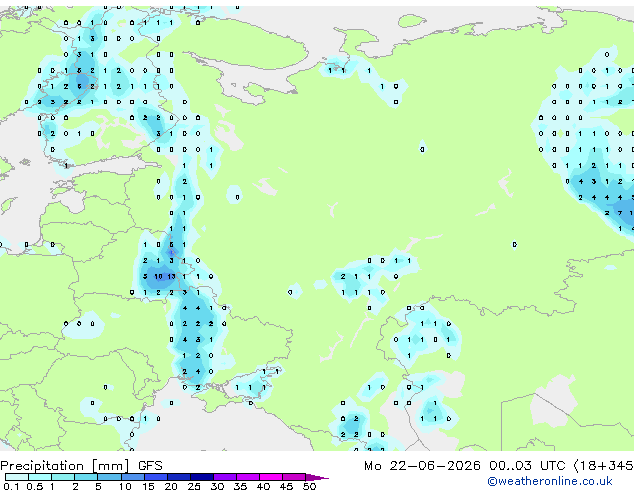Select the 5–10 mm legend color swatch

point(109,477)
